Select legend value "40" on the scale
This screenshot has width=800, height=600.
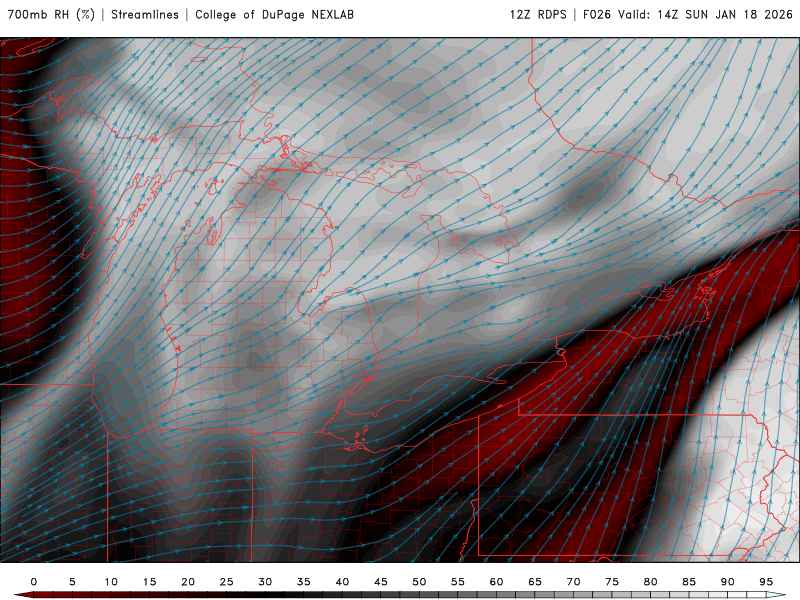[x=342, y=582]
